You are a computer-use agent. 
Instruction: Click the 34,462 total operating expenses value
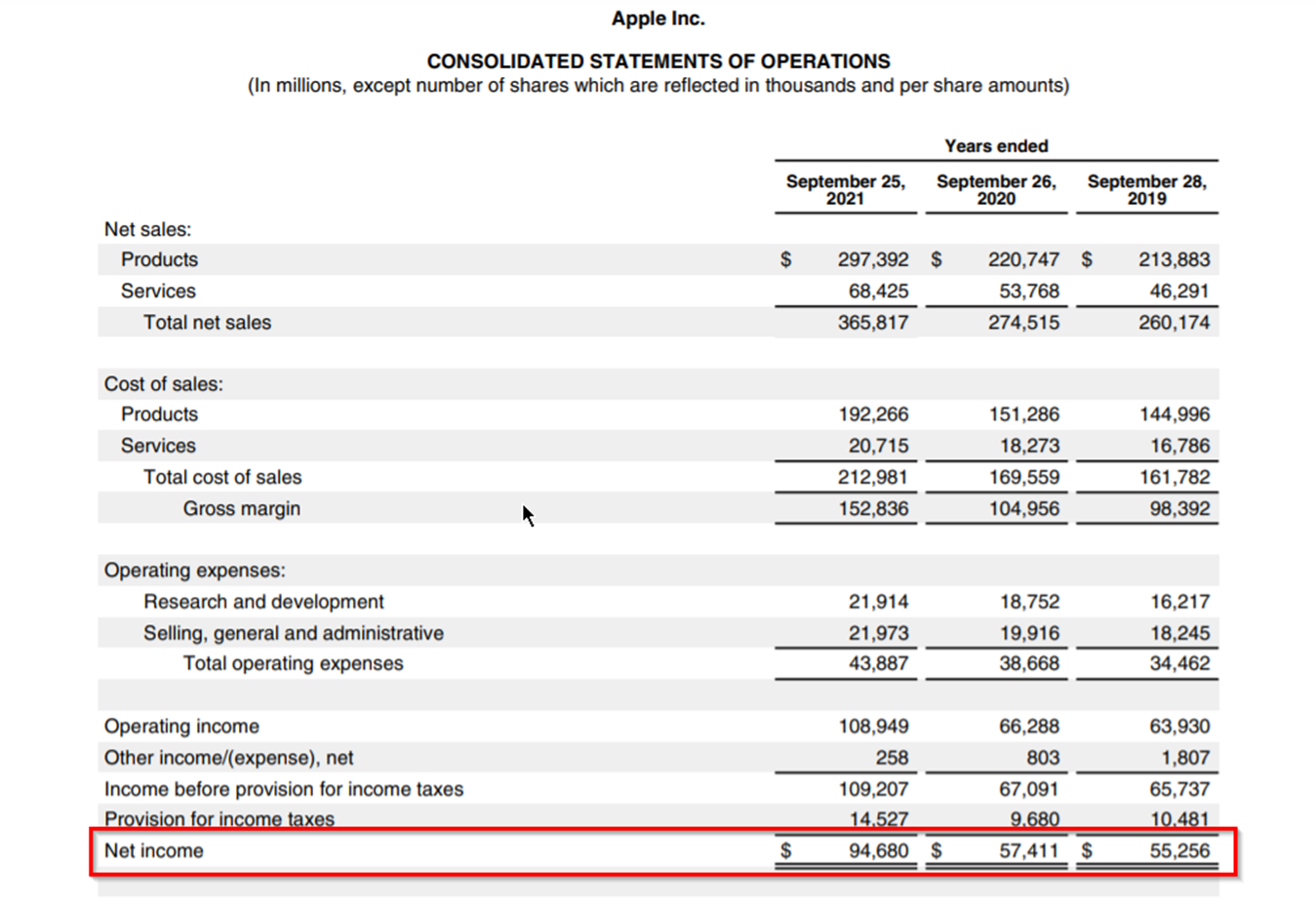[1179, 663]
